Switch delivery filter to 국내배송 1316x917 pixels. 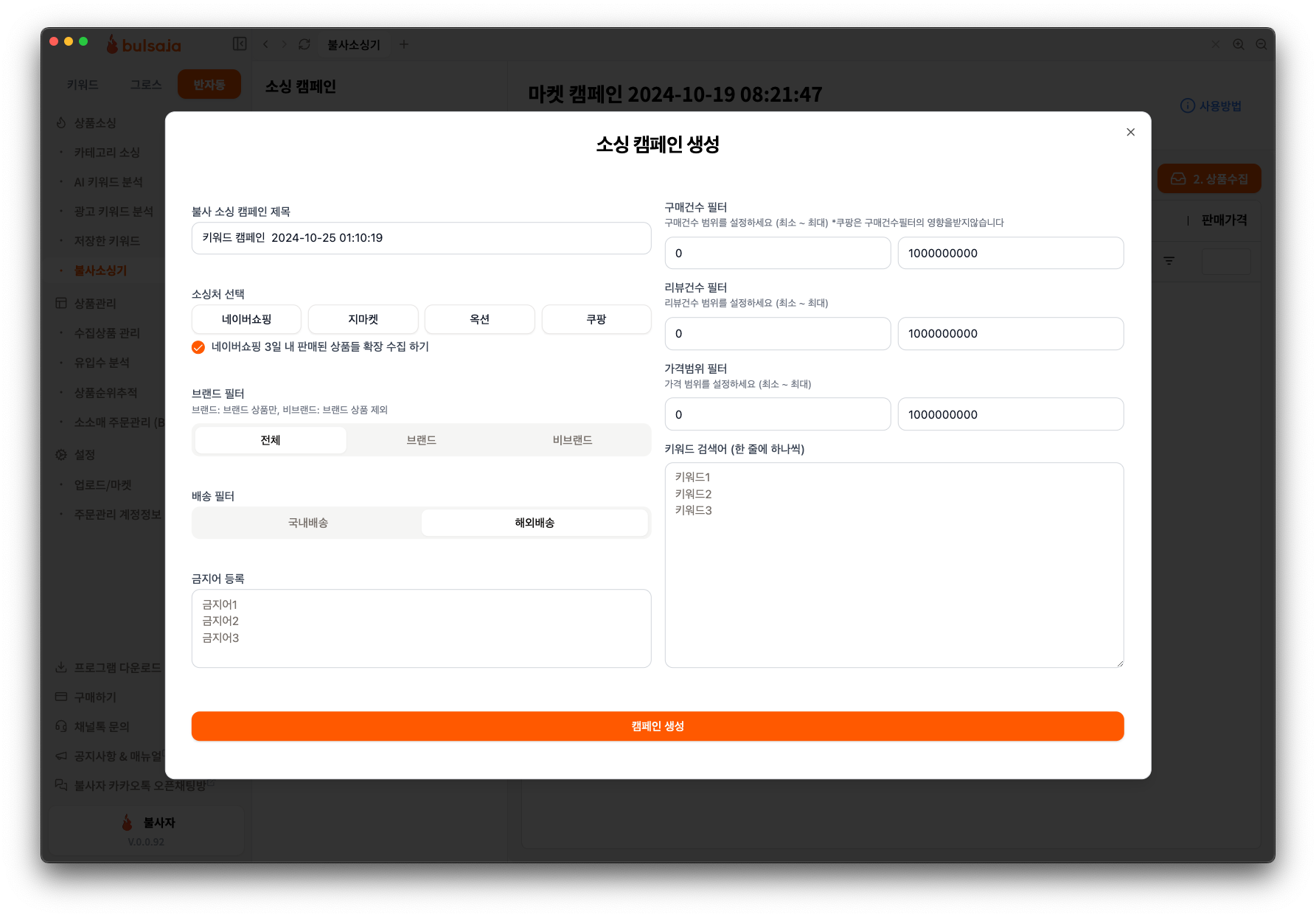coord(308,523)
